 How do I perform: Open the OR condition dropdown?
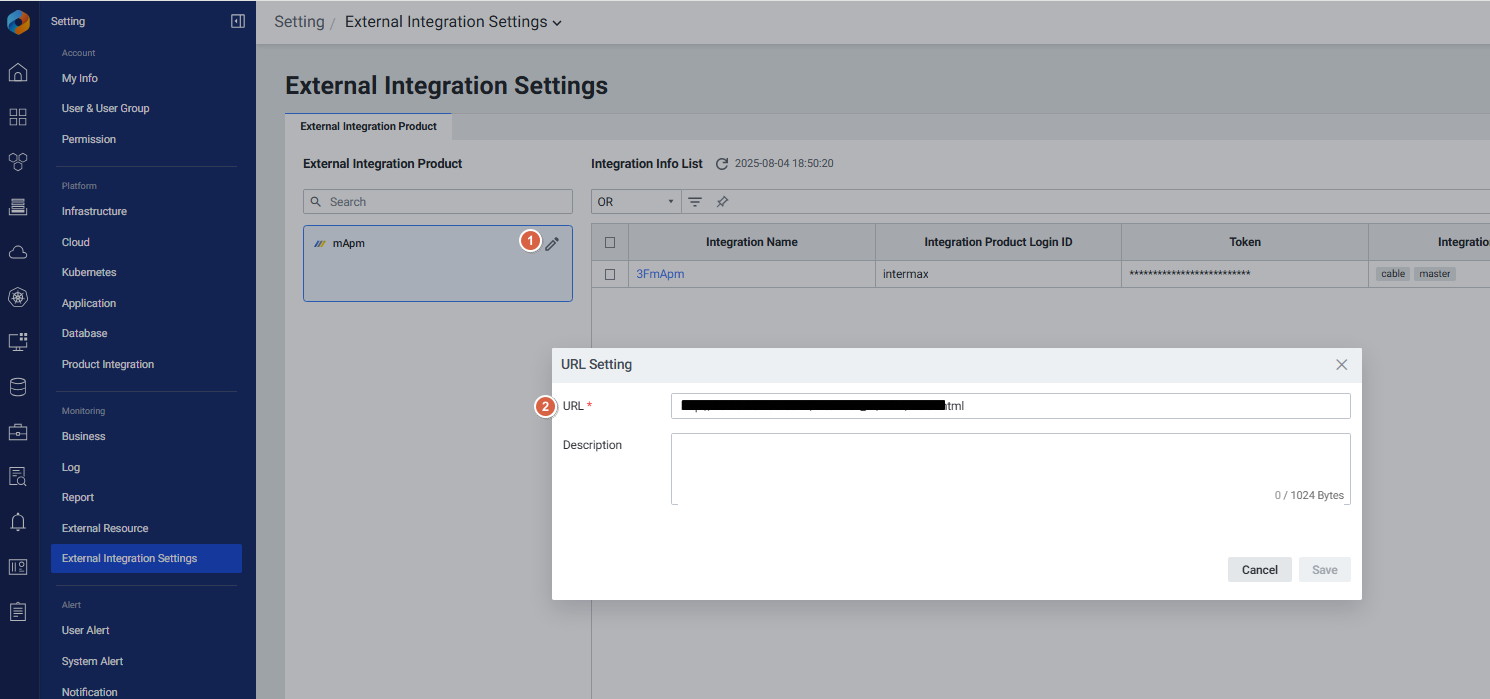(636, 202)
